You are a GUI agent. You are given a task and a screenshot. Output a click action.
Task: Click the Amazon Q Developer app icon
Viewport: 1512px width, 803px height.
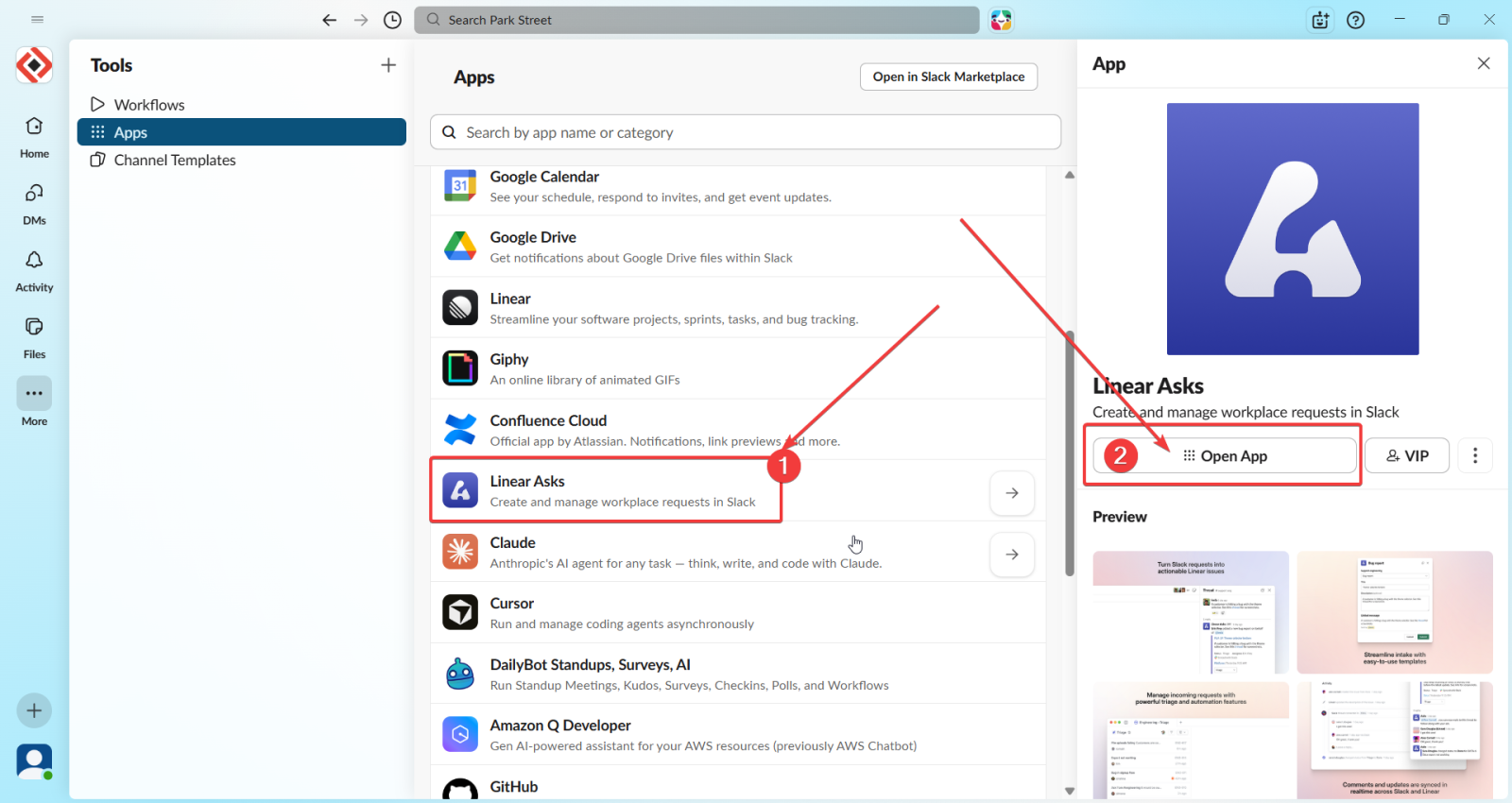tap(460, 734)
